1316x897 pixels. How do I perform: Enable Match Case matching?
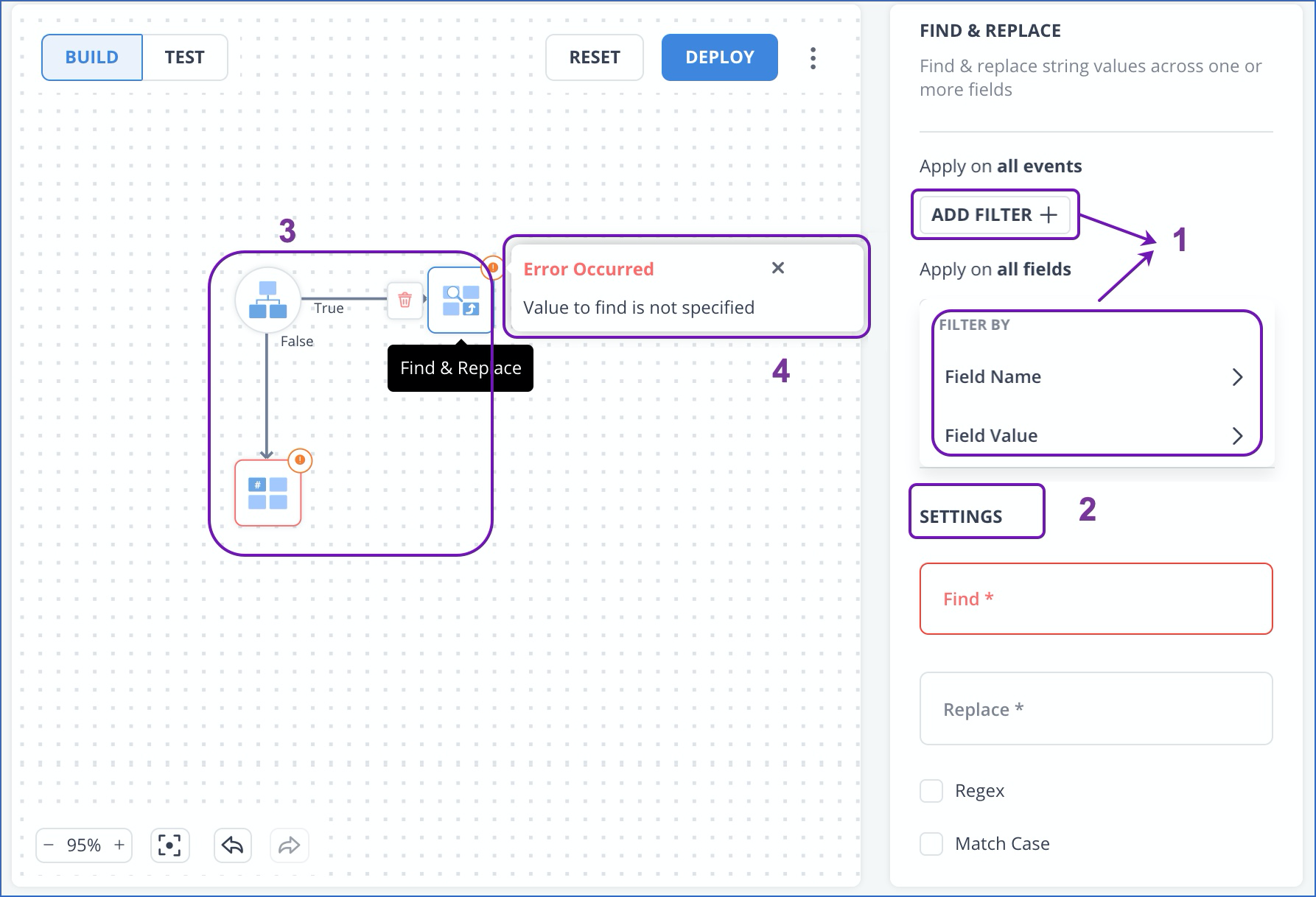point(931,844)
